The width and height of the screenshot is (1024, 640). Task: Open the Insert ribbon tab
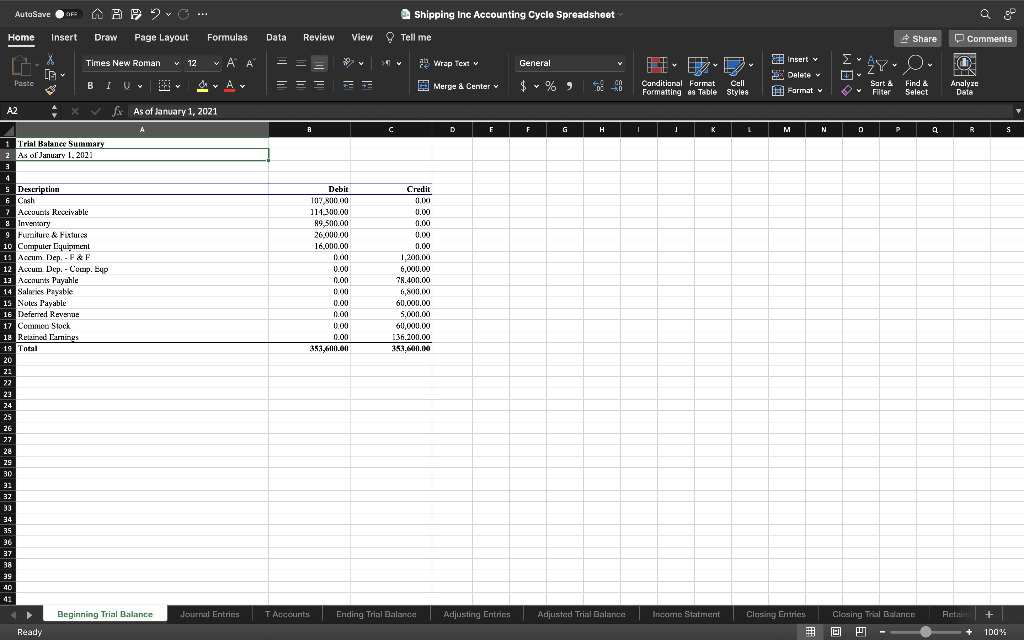(64, 37)
